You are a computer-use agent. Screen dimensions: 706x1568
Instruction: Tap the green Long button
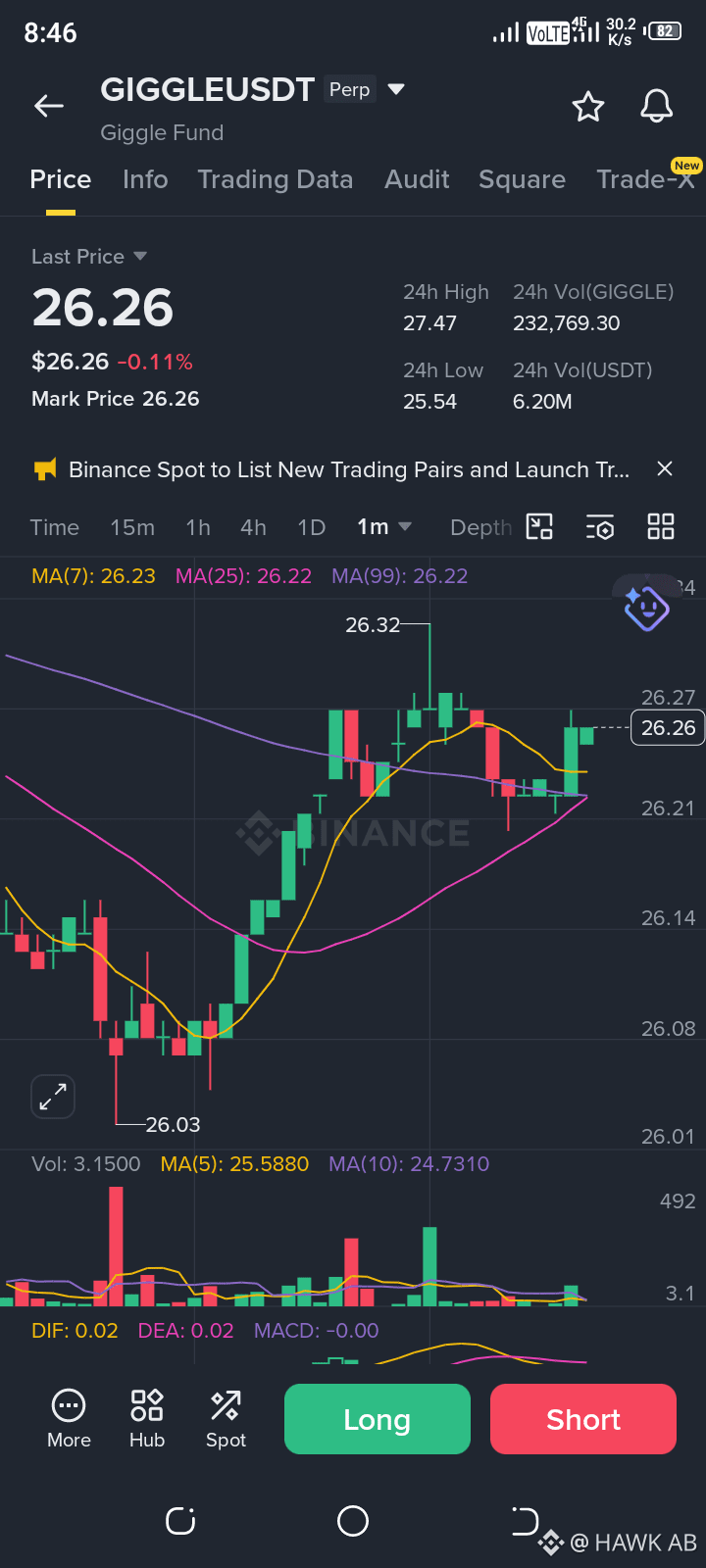coord(378,1419)
